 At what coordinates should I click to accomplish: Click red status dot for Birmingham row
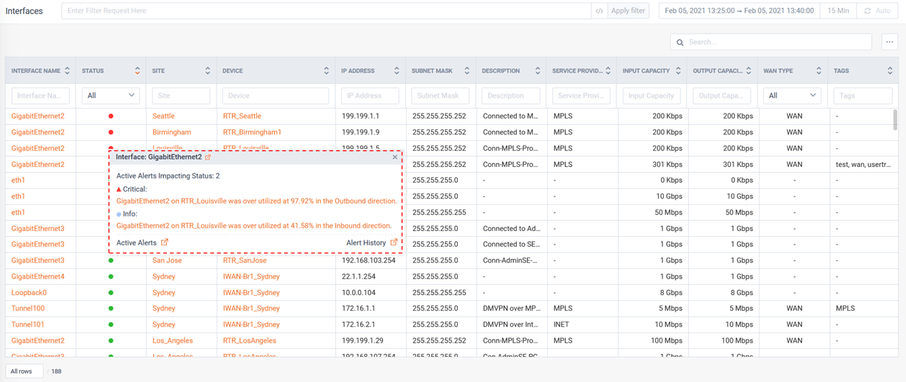111,132
